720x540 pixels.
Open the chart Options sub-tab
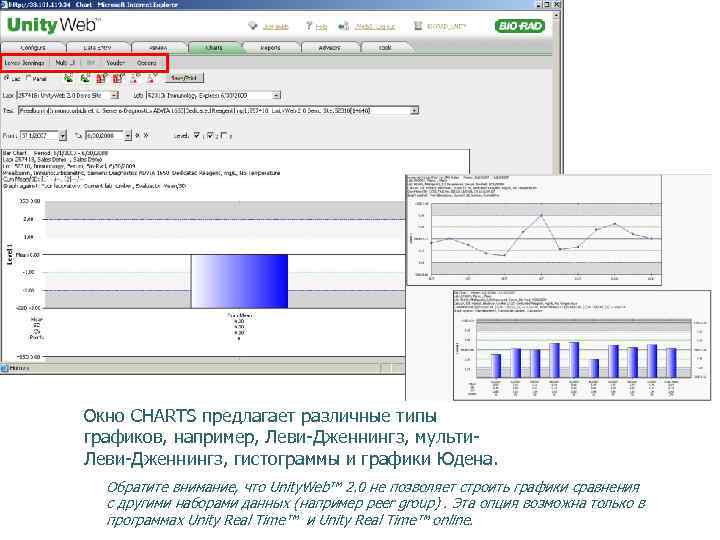147,63
